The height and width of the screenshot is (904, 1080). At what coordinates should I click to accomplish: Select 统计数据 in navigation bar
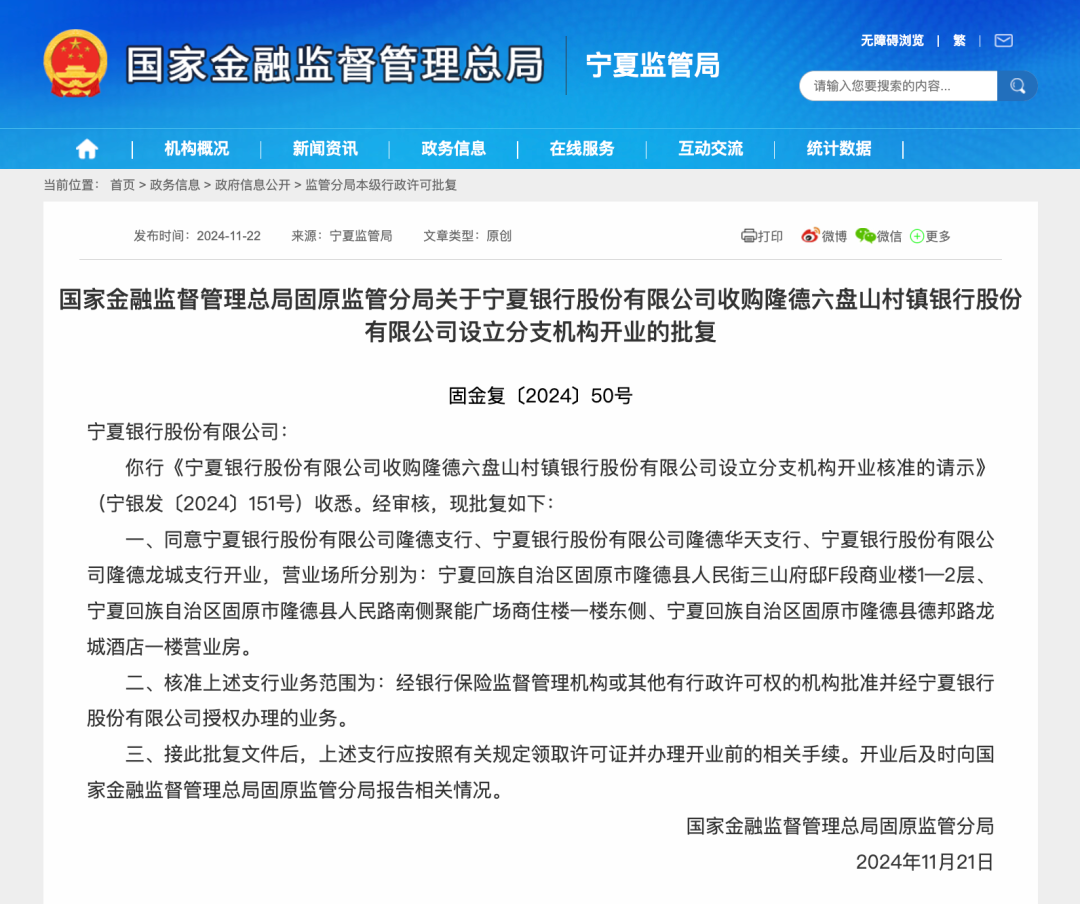[x=839, y=149]
